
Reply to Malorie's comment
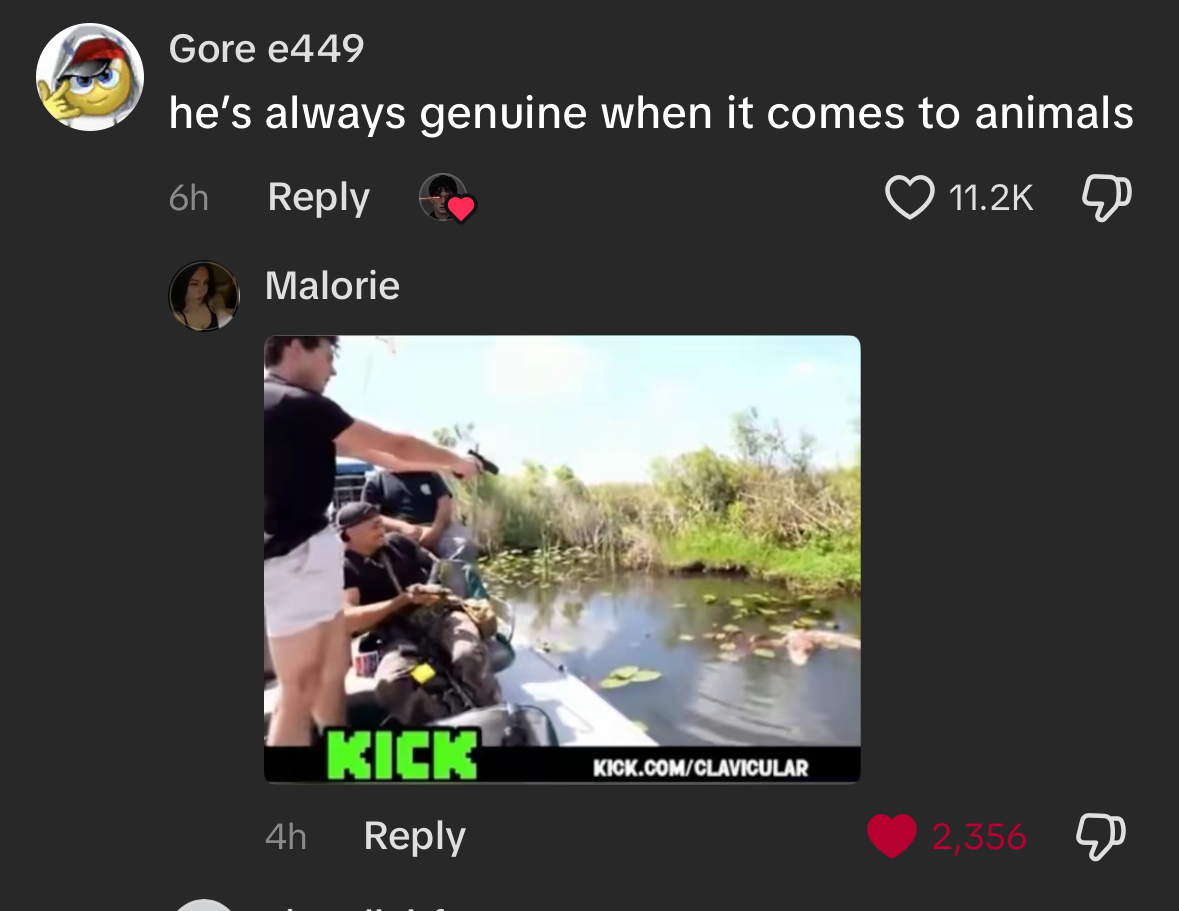pyautogui.click(x=414, y=836)
